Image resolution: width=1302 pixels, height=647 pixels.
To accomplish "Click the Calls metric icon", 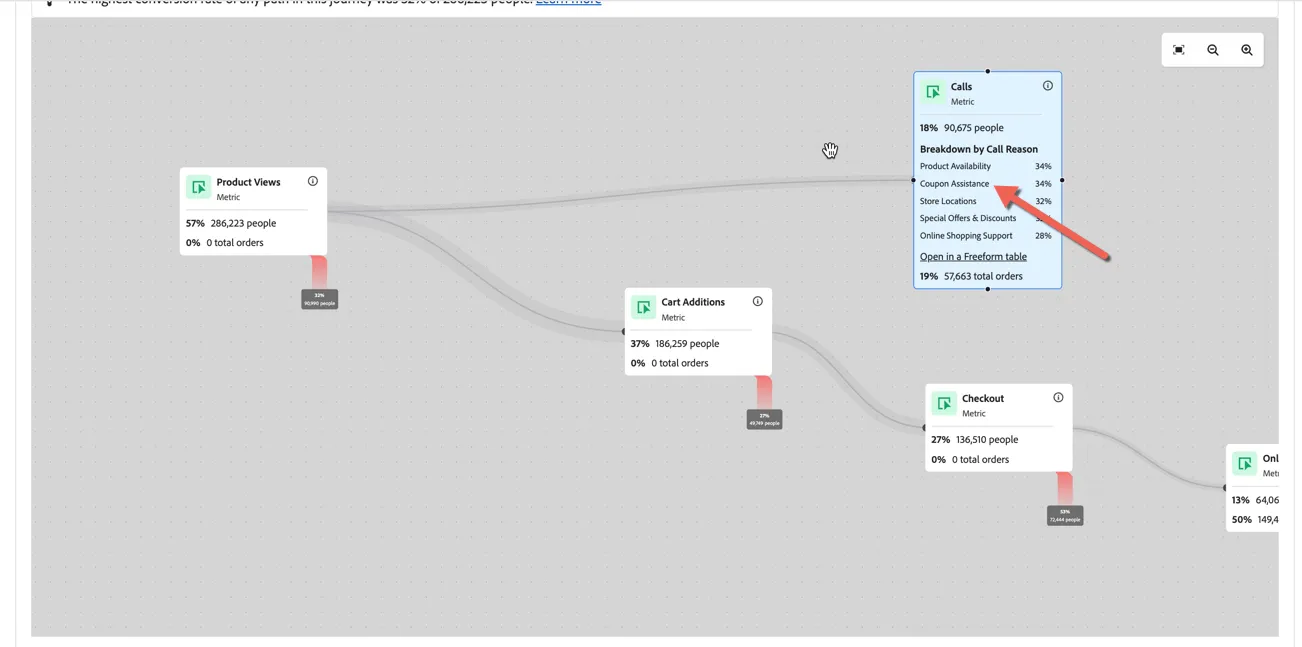I will pyautogui.click(x=933, y=92).
